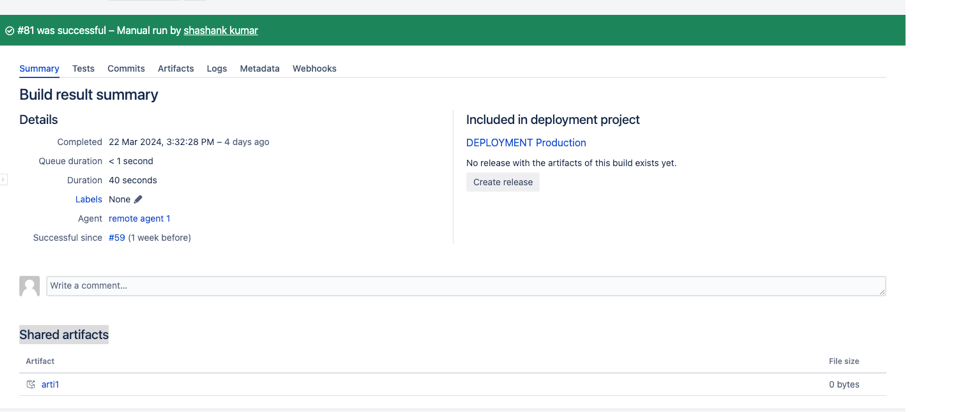Image resolution: width=953 pixels, height=412 pixels.
Task: Click the 'No release with the artifacts' message
Action: point(571,163)
